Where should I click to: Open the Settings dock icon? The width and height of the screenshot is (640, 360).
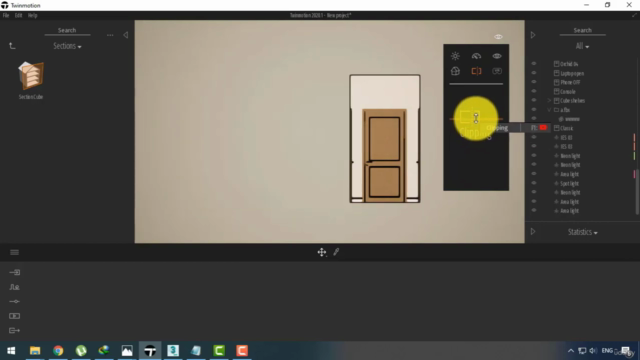pos(15,302)
